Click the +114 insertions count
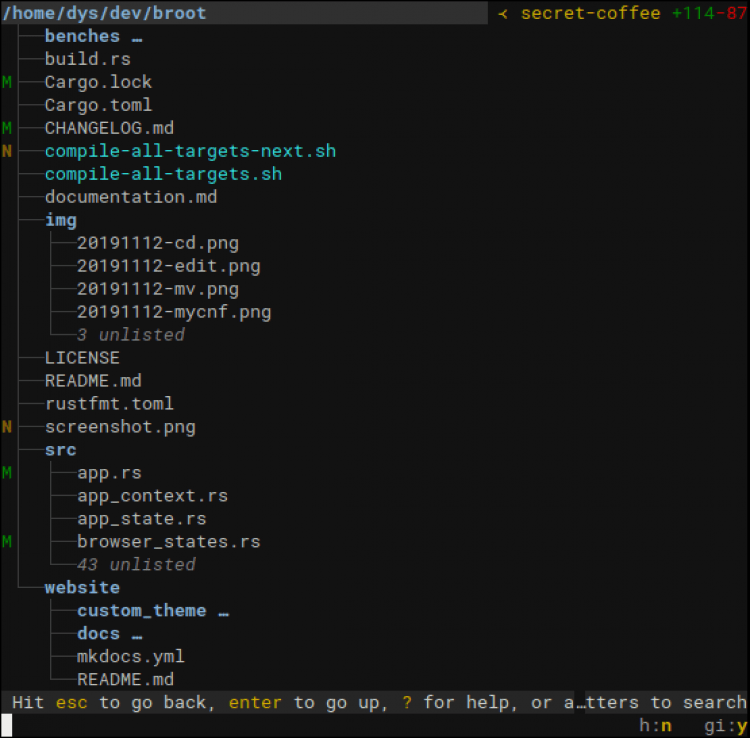Screen dimensions: 750x738 (693, 13)
